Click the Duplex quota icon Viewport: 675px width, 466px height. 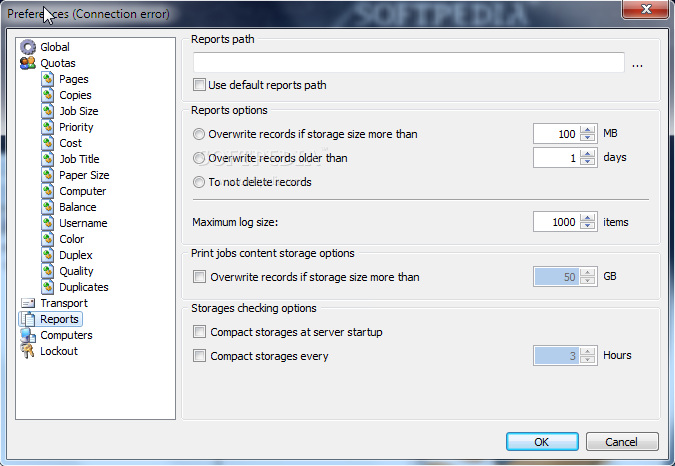click(x=48, y=255)
